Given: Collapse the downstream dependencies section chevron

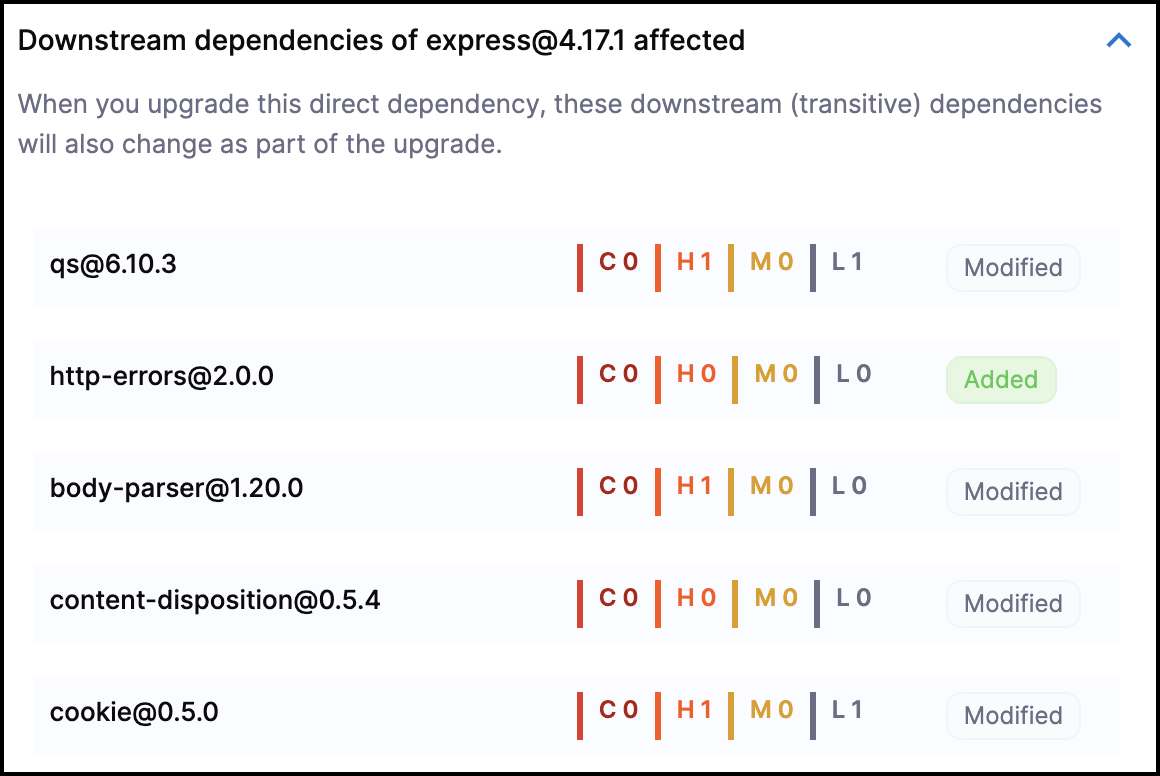Looking at the screenshot, I should pos(1119,41).
